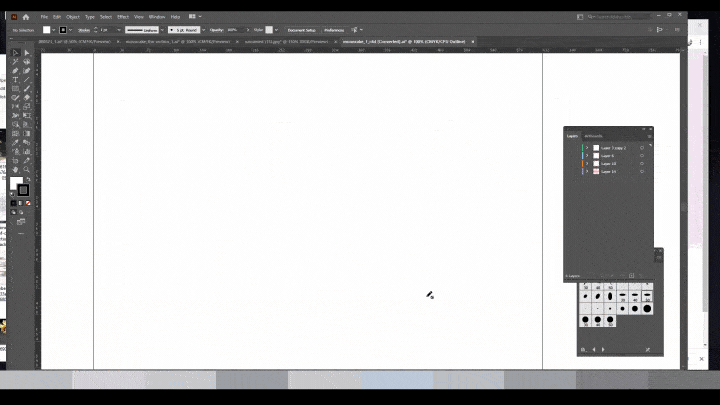Open the 5 pt. Round brush dropdown
Screen dimensions: 720x405
click(x=203, y=30)
